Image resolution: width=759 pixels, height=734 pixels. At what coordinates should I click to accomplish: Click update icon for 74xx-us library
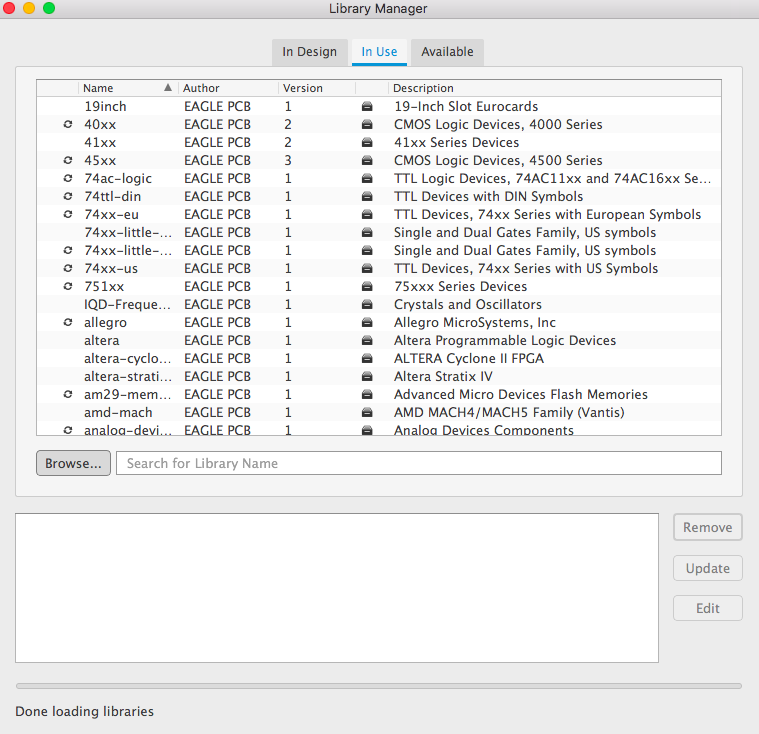click(x=68, y=268)
